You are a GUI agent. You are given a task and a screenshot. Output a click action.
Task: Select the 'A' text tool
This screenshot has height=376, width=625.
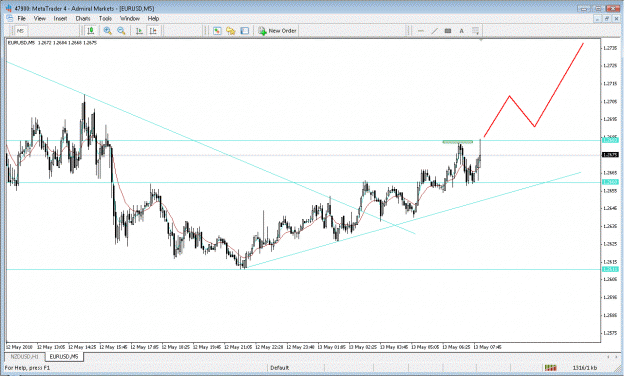[x=462, y=31]
